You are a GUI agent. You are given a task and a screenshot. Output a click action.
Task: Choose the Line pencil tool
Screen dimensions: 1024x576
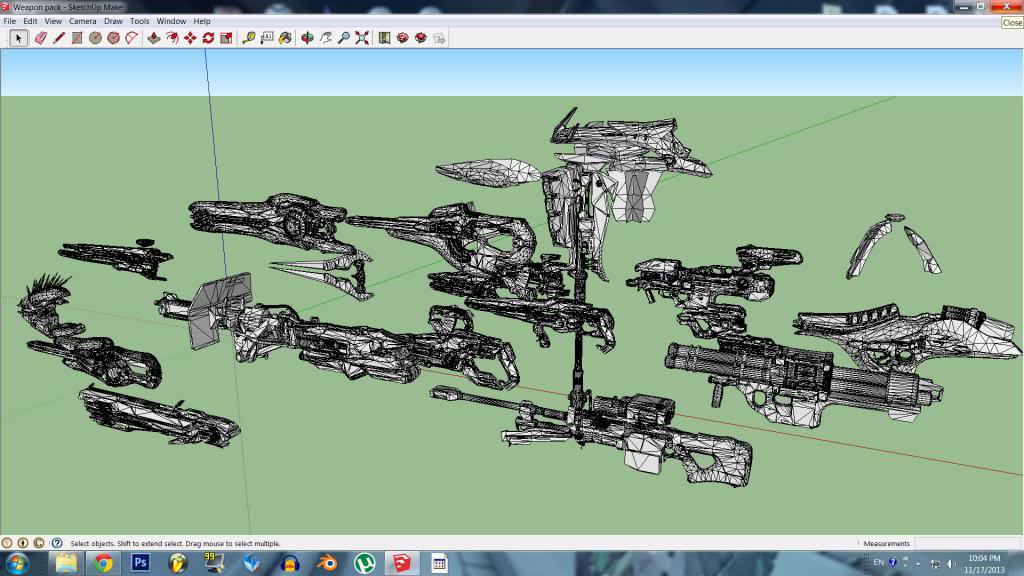59,39
